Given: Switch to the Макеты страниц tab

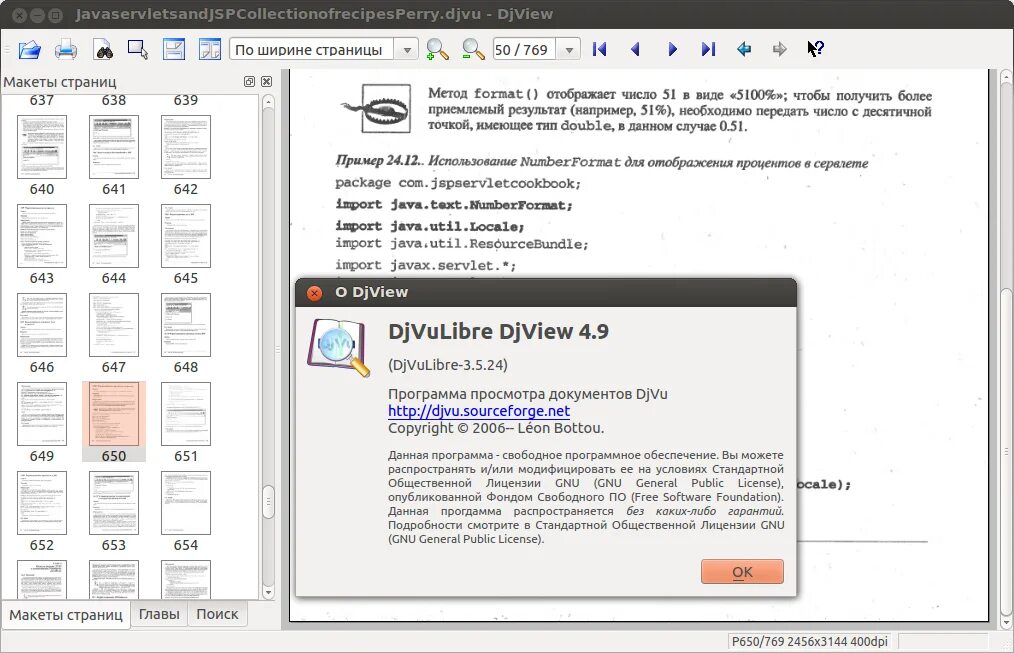Looking at the screenshot, I should (66, 615).
